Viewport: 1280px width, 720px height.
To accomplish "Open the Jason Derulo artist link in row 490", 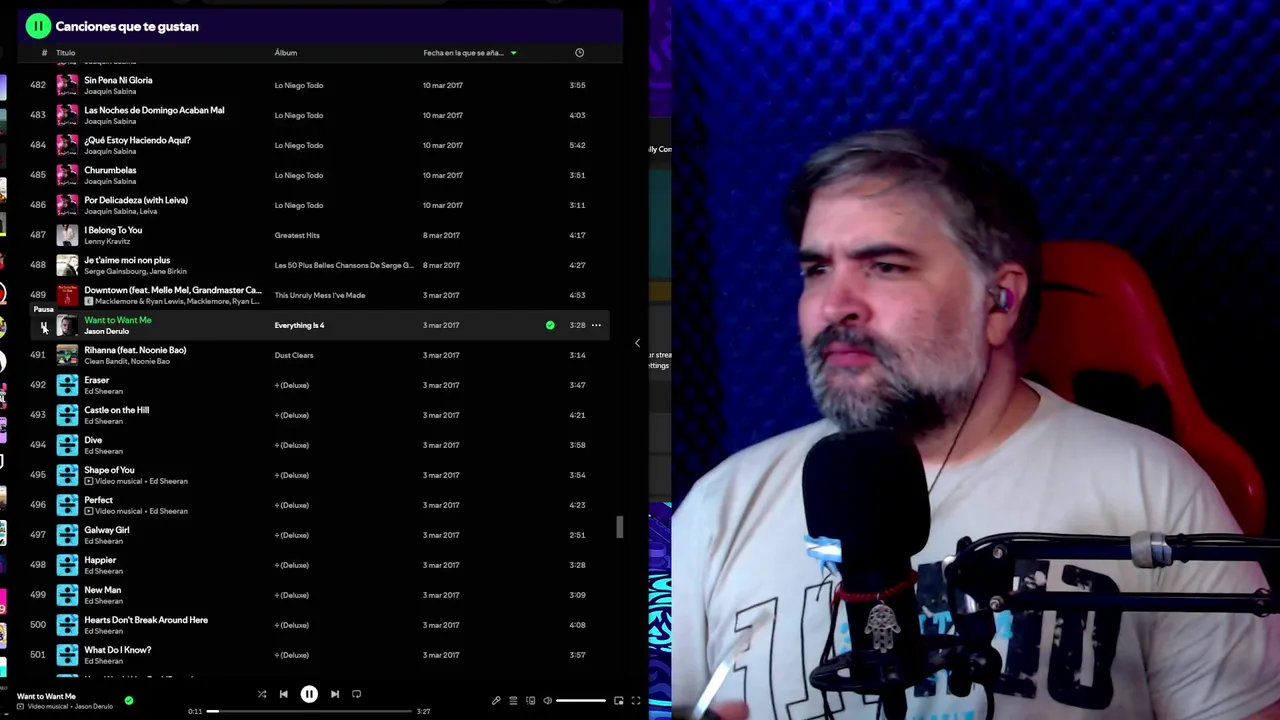I will tap(106, 331).
